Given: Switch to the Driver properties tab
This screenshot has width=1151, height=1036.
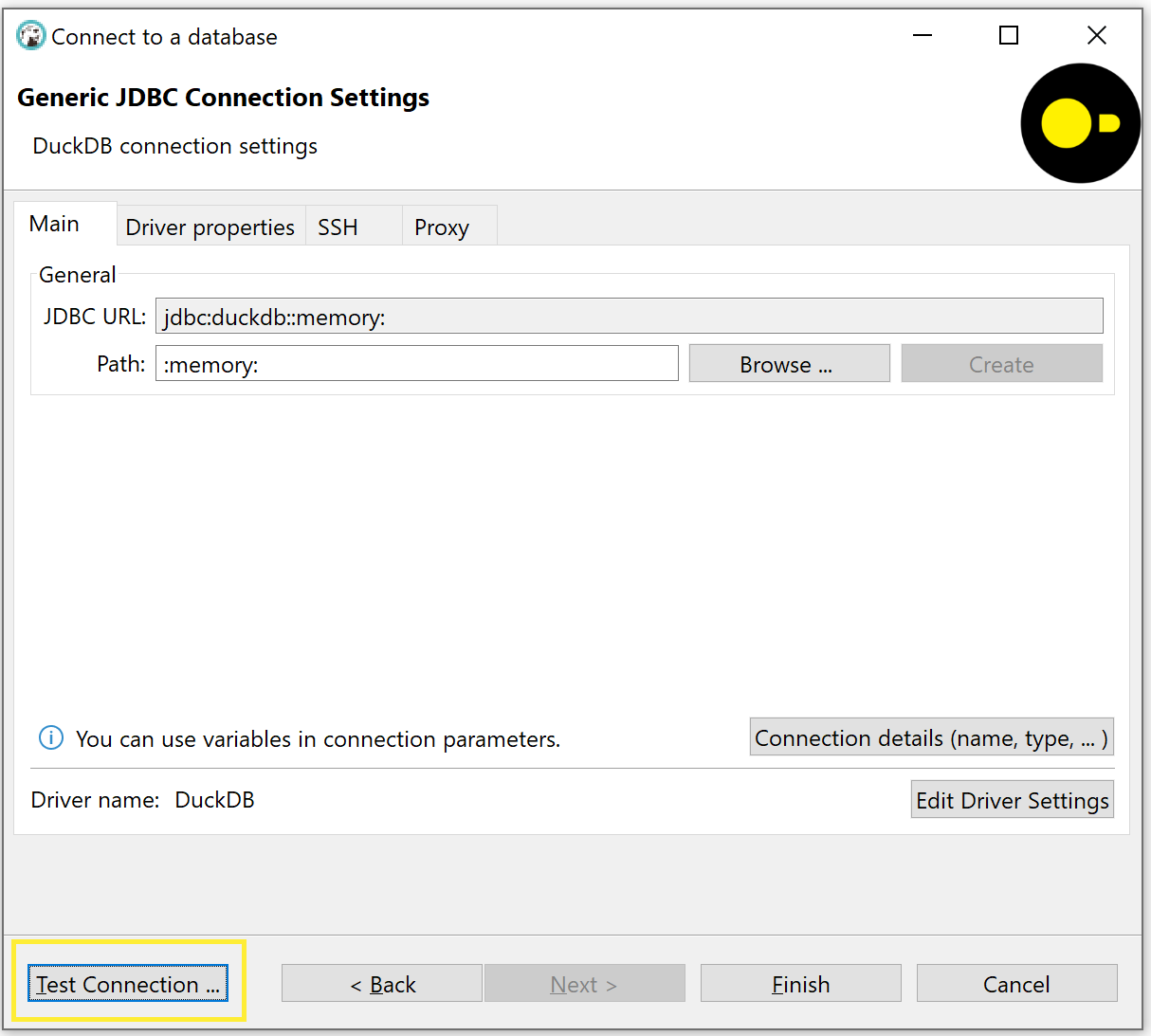Looking at the screenshot, I should pos(210,227).
